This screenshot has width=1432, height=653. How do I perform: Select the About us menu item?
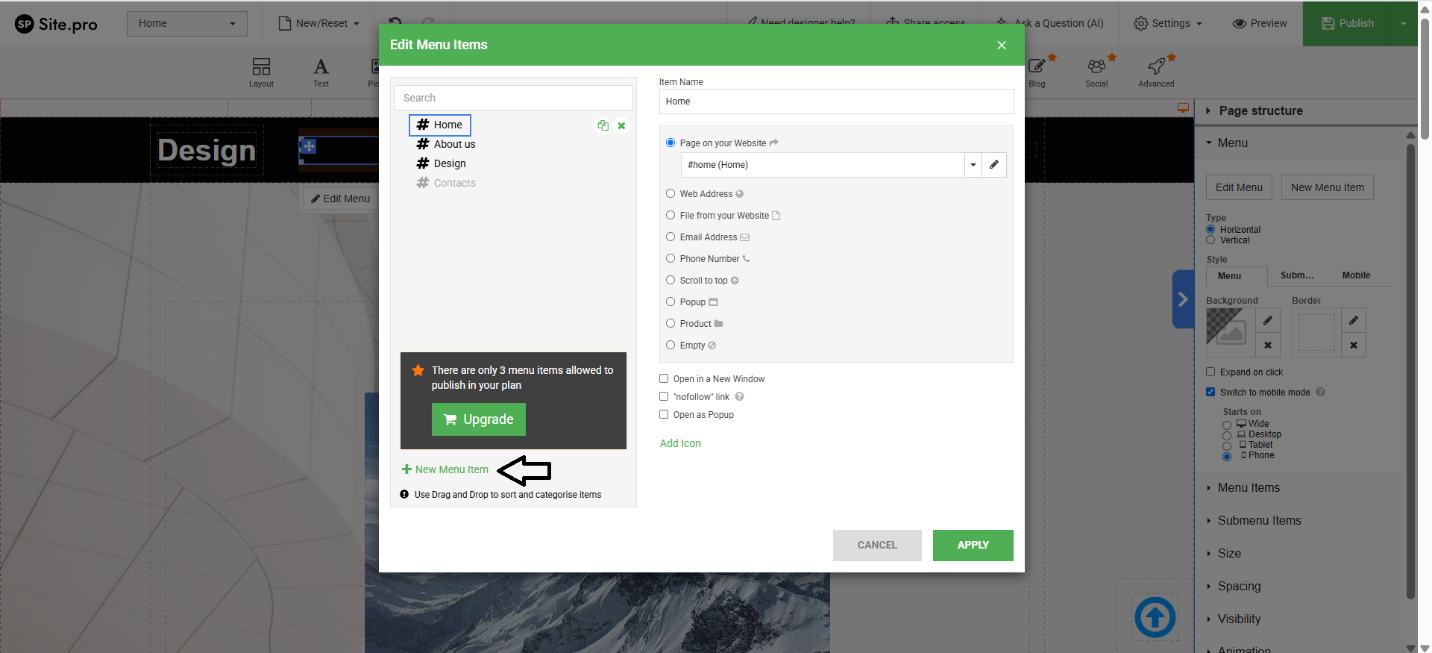(454, 144)
